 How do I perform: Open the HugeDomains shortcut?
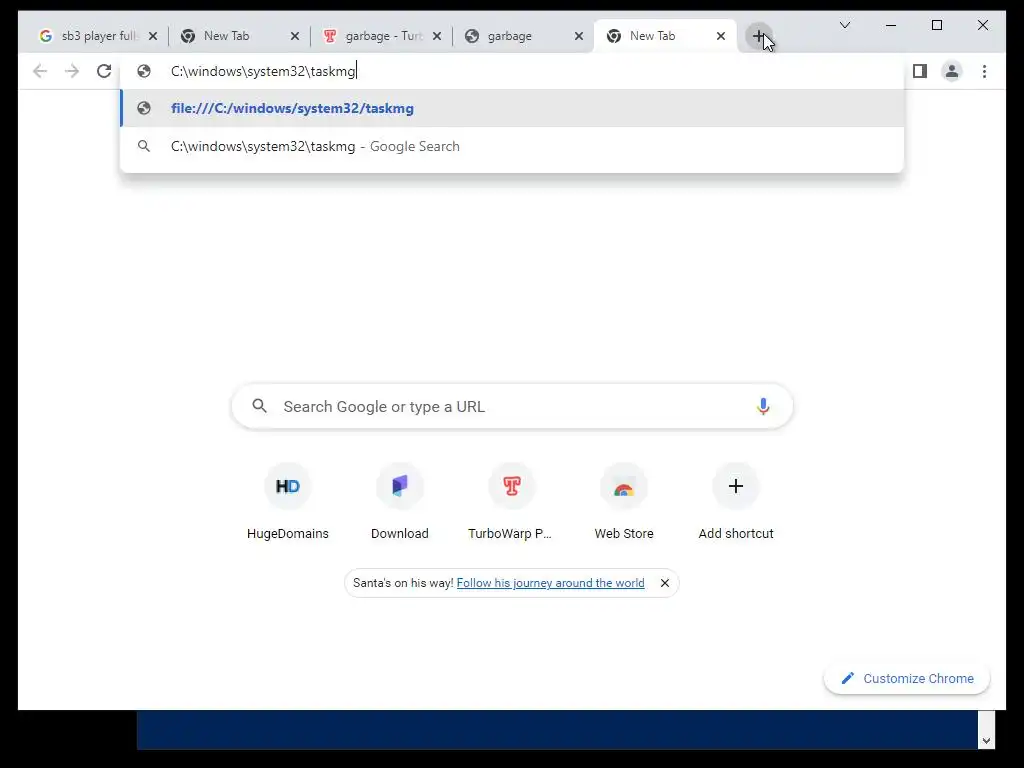pyautogui.click(x=287, y=502)
